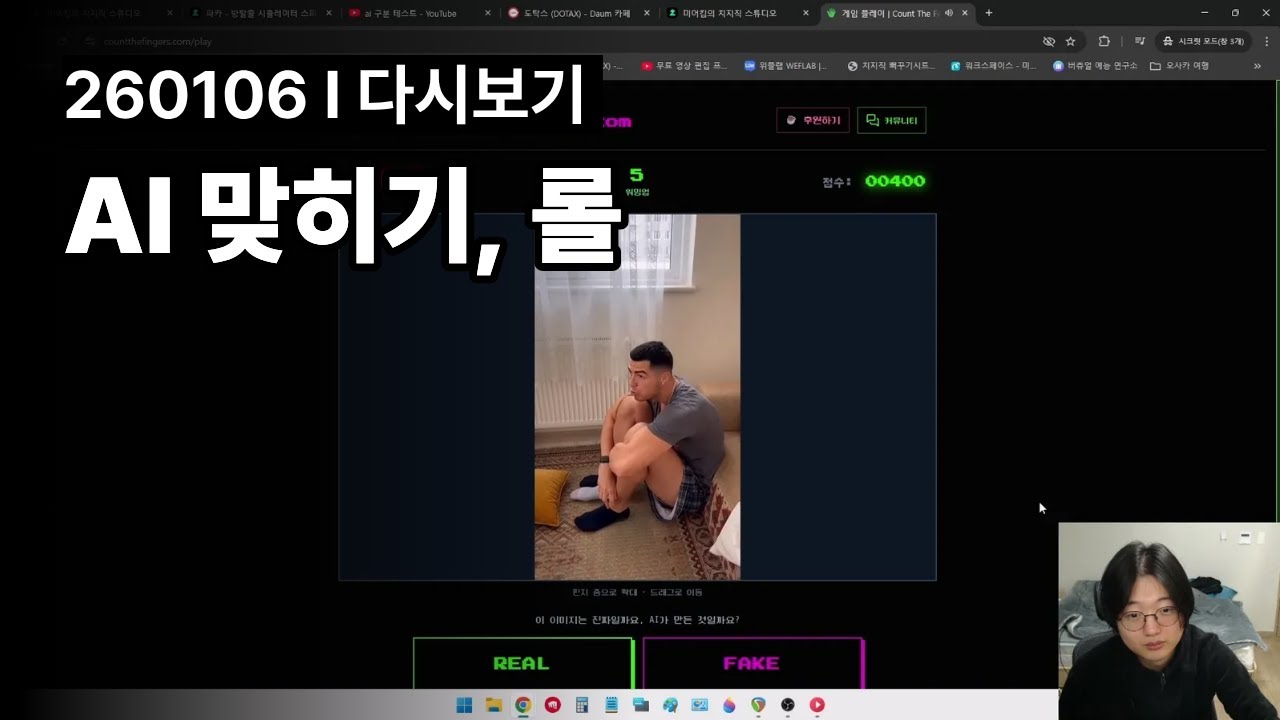Open Notepad from taskbar

611,705
